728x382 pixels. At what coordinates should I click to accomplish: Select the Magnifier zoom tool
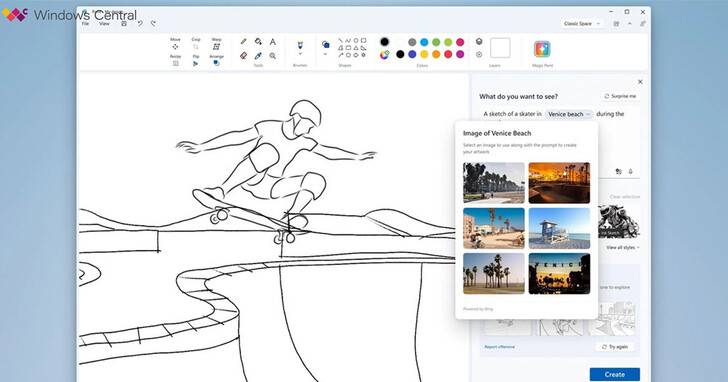click(x=273, y=56)
